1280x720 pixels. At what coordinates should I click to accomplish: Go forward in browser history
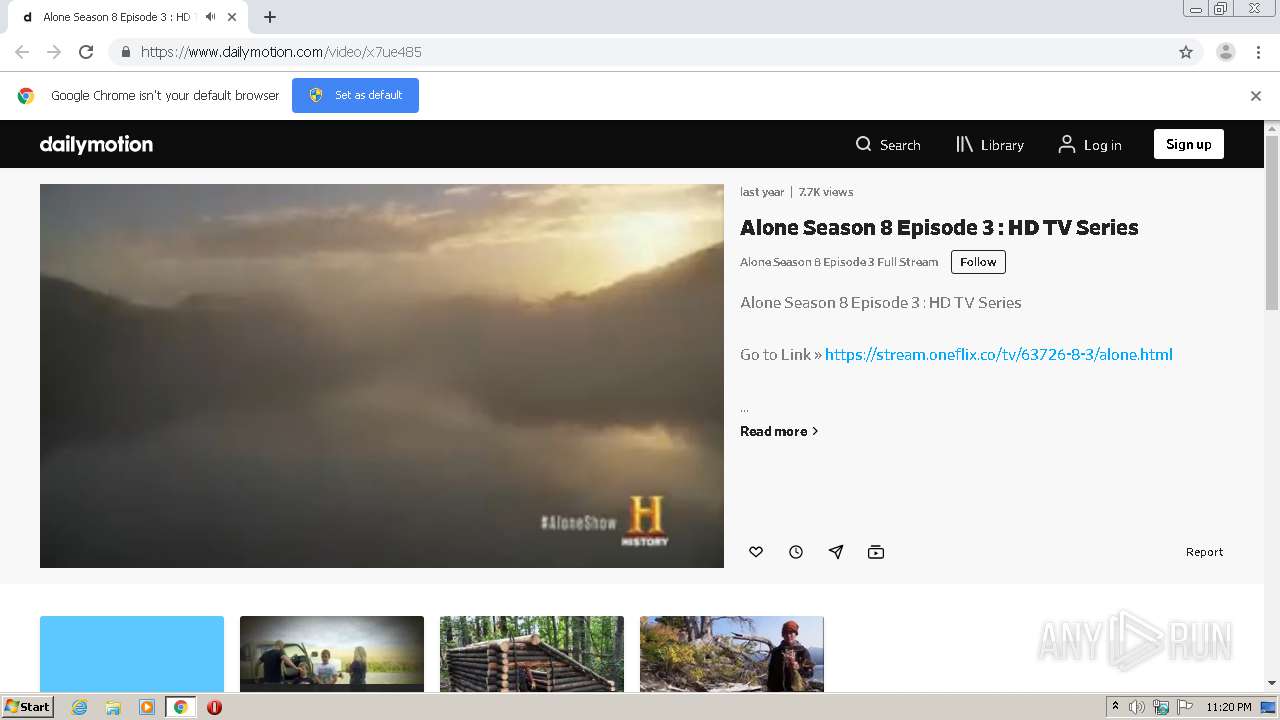(54, 52)
